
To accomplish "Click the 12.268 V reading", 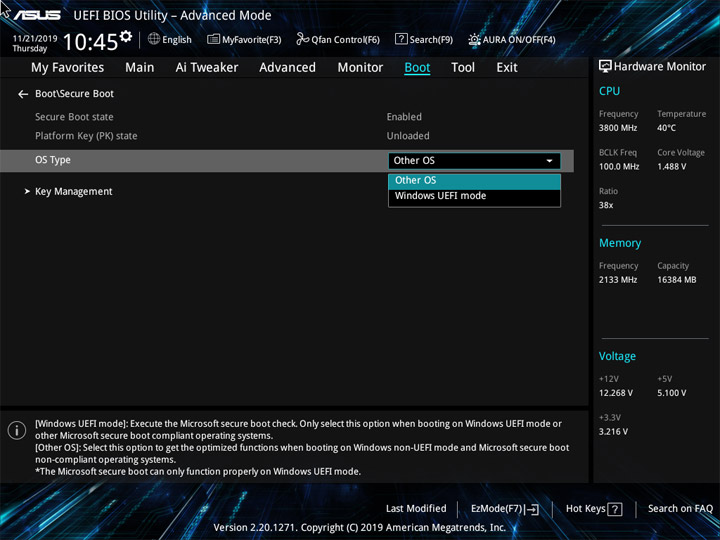I will [x=615, y=393].
